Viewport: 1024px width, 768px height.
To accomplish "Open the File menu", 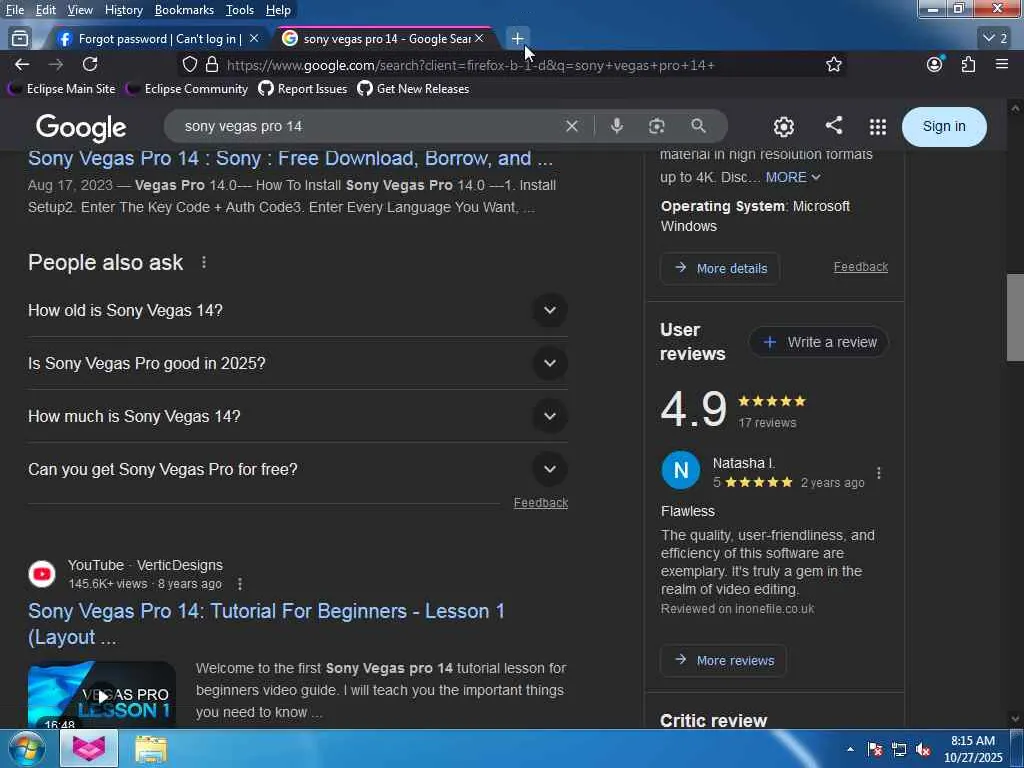I will pos(15,10).
